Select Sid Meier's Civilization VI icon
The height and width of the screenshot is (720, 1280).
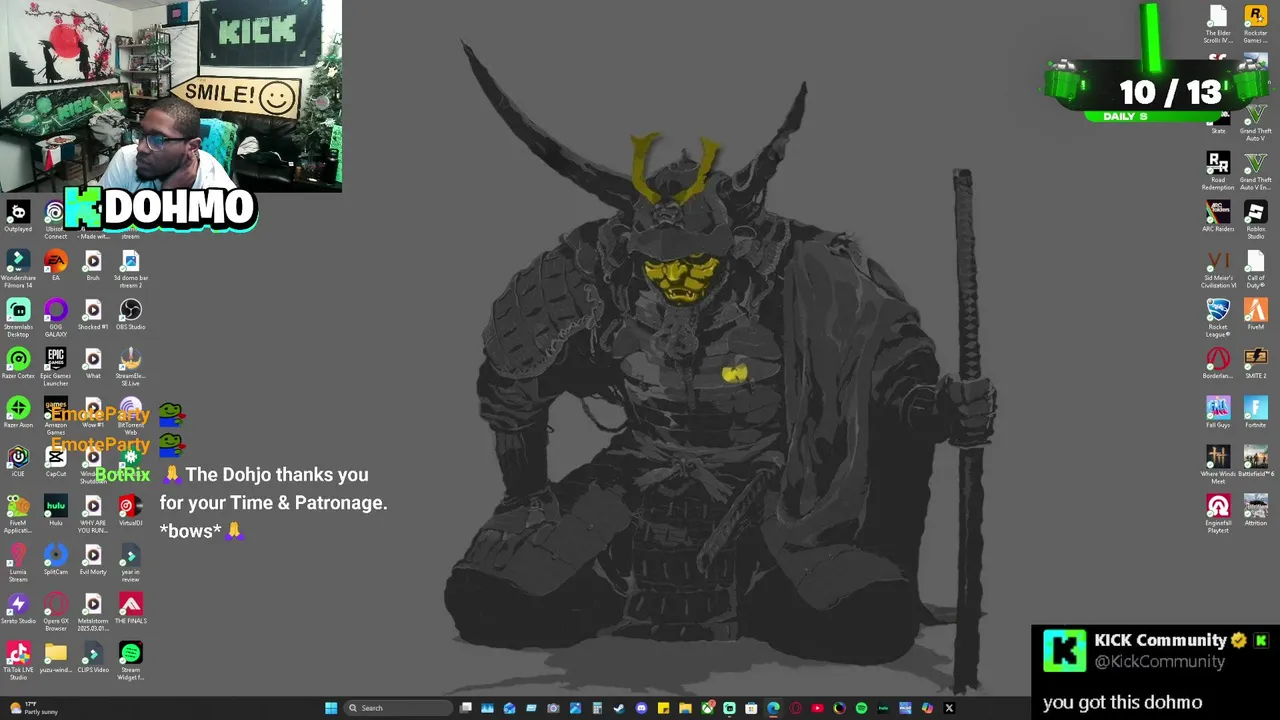pyautogui.click(x=1218, y=269)
